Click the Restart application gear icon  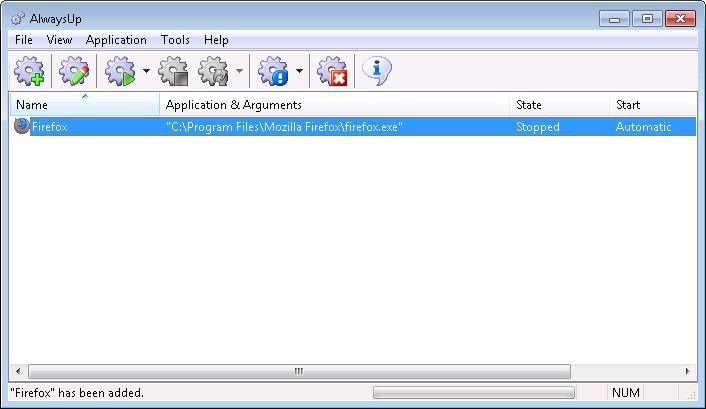[x=213, y=71]
